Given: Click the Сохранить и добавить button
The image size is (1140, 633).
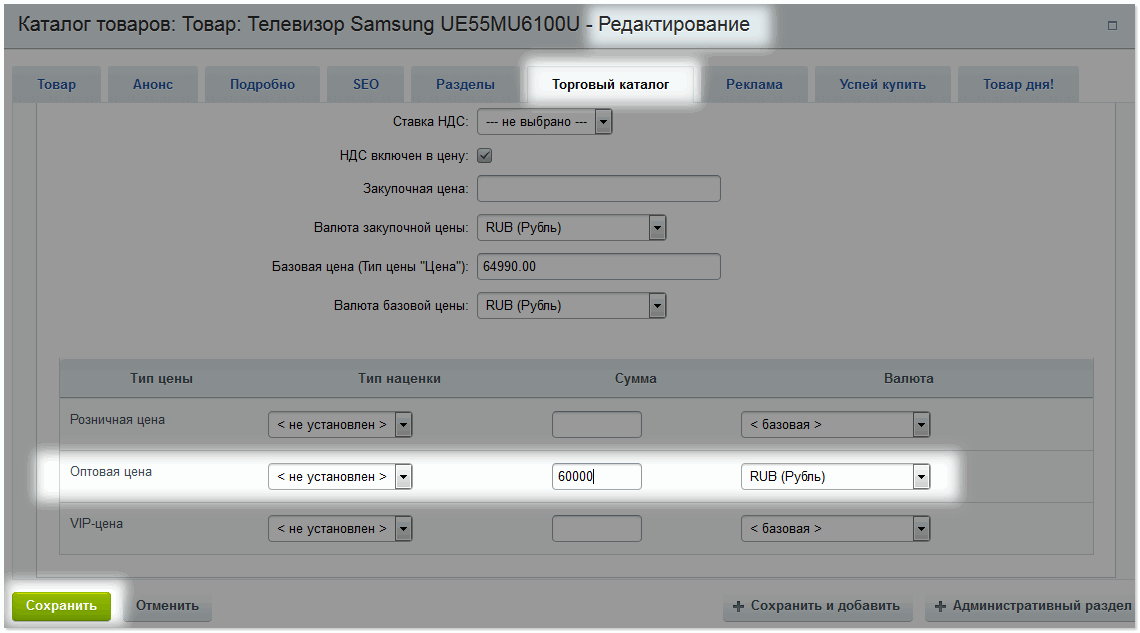Looking at the screenshot, I should pos(817,606).
